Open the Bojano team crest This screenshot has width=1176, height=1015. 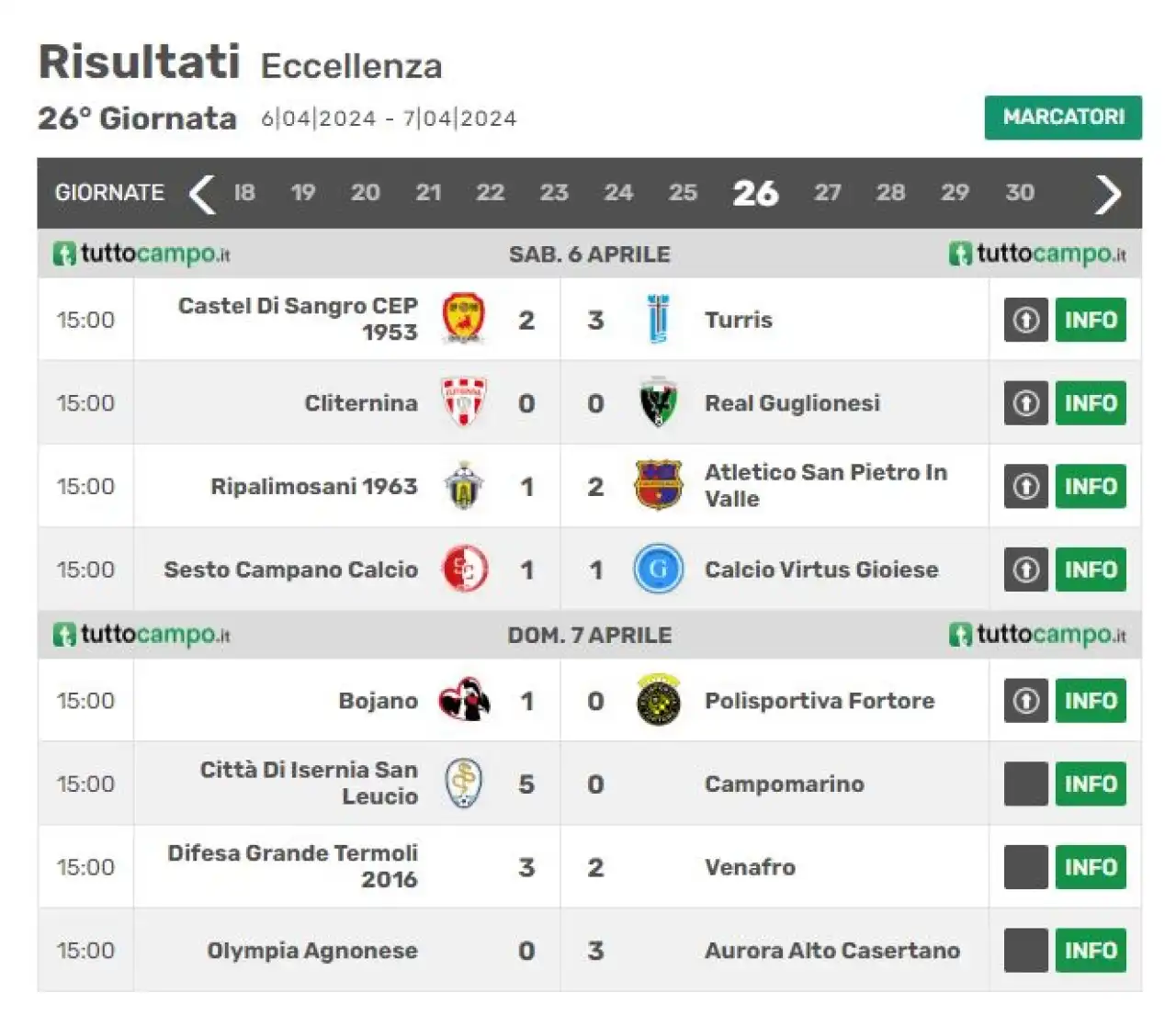click(464, 700)
